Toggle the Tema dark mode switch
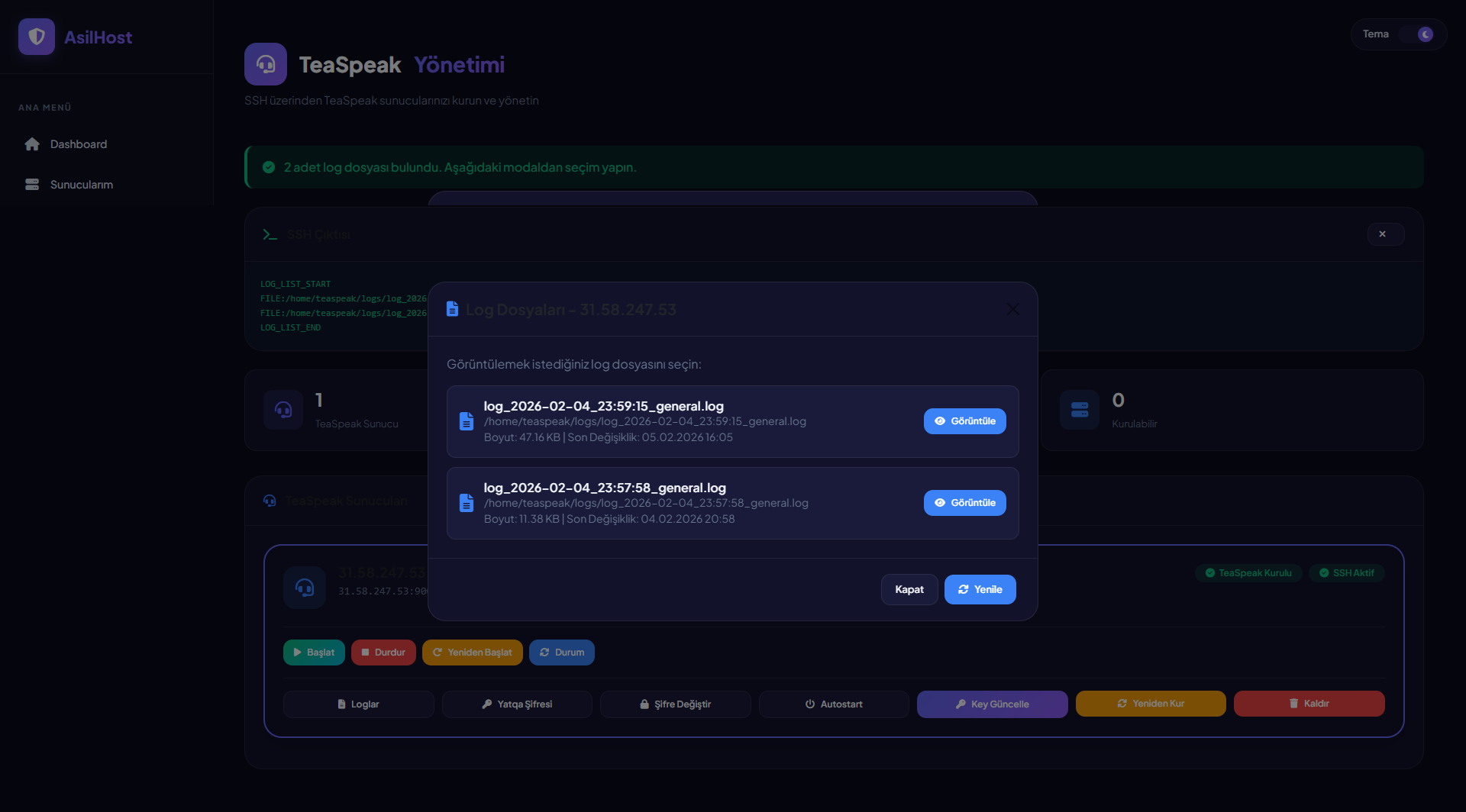This screenshot has height=812, width=1466. tap(1416, 34)
